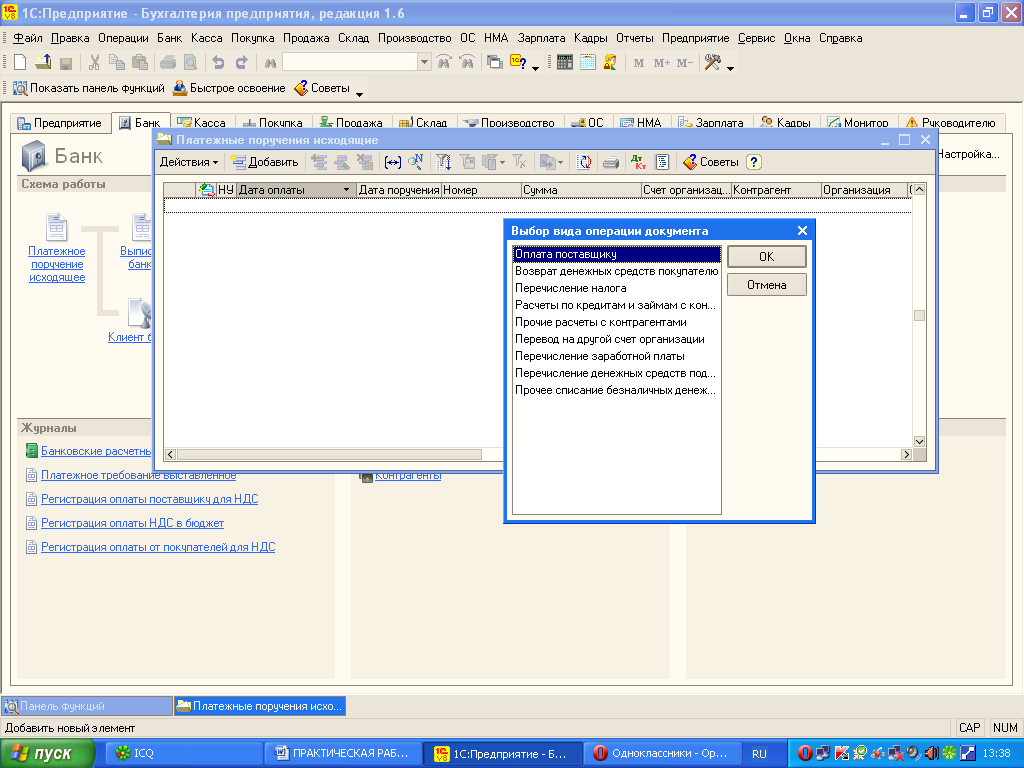Open the Сервис menu
This screenshot has width=1024, height=768.
pos(756,38)
